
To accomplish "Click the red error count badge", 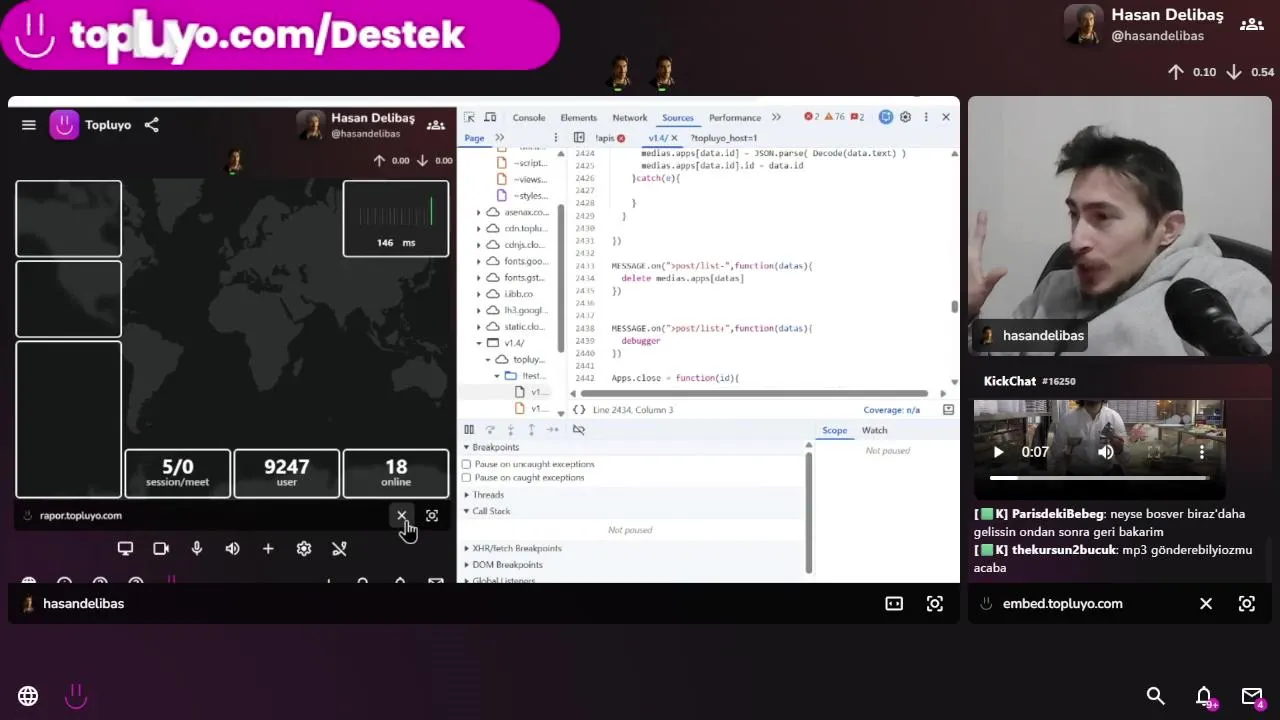I will [x=811, y=117].
